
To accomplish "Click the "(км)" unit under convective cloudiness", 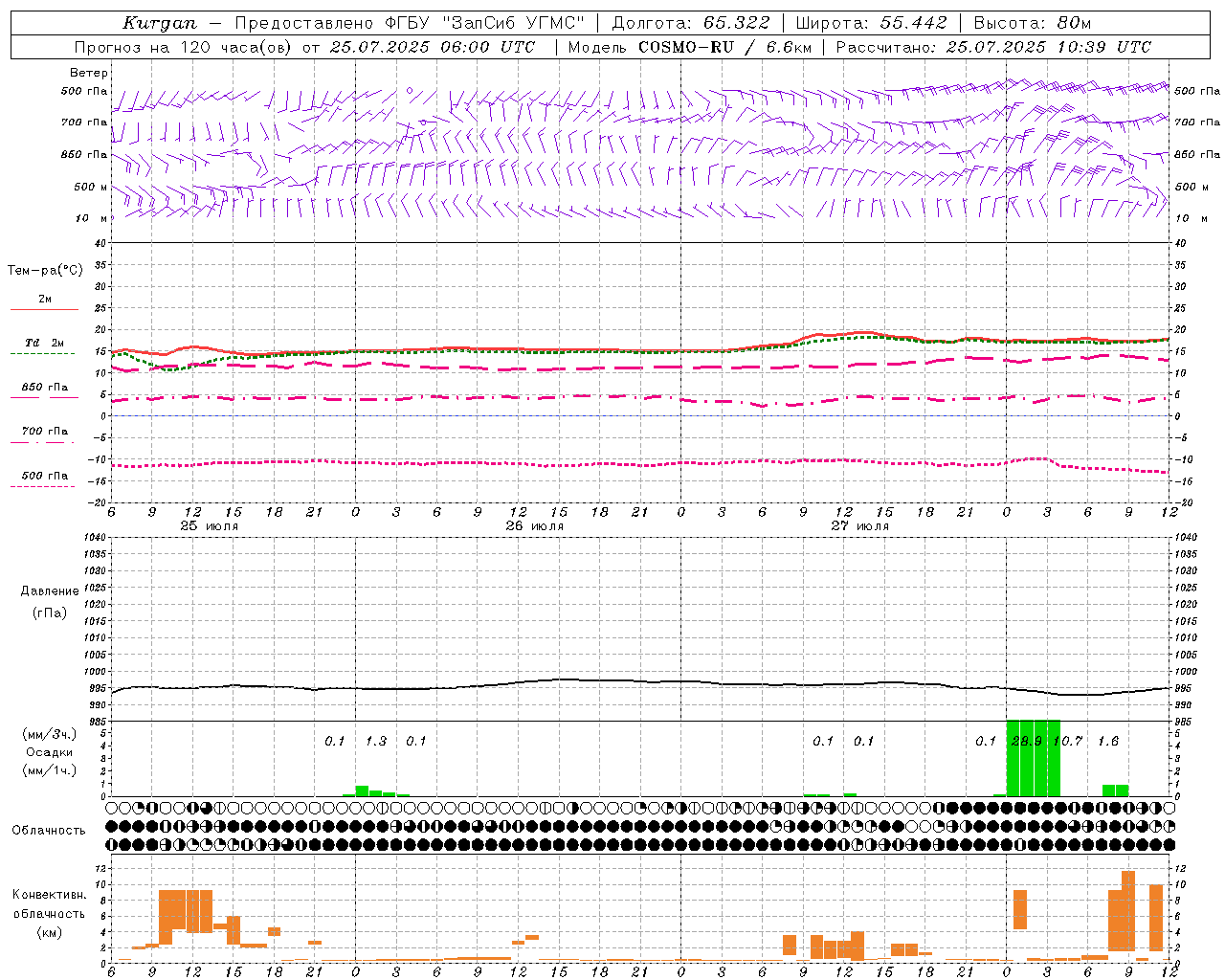I will (x=50, y=932).
